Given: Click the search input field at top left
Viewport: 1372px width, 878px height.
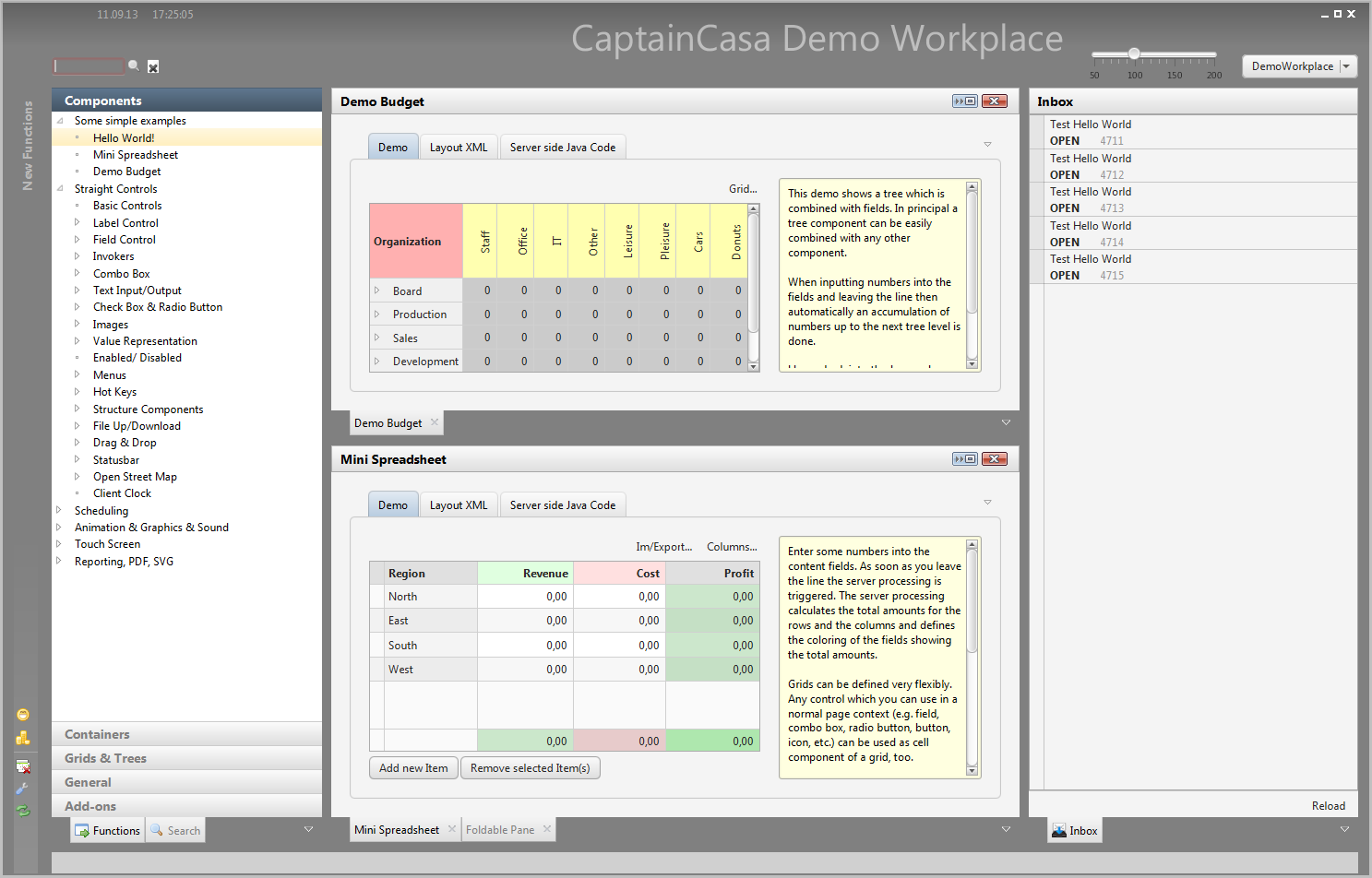Looking at the screenshot, I should (89, 66).
